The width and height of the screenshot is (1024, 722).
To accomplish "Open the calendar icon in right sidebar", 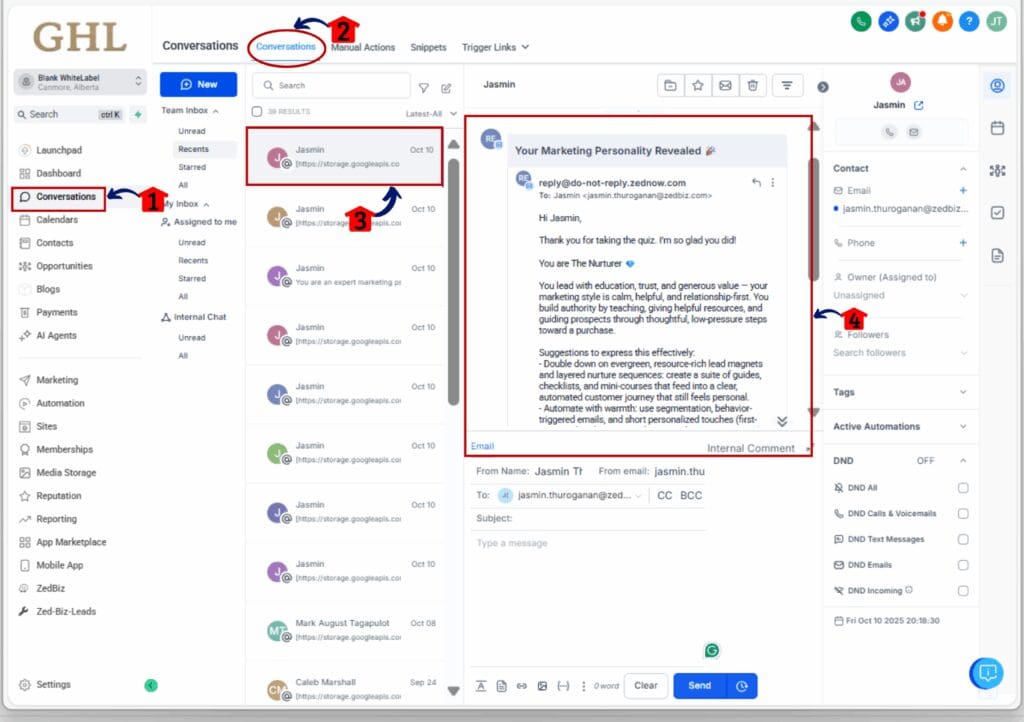I will 996,128.
